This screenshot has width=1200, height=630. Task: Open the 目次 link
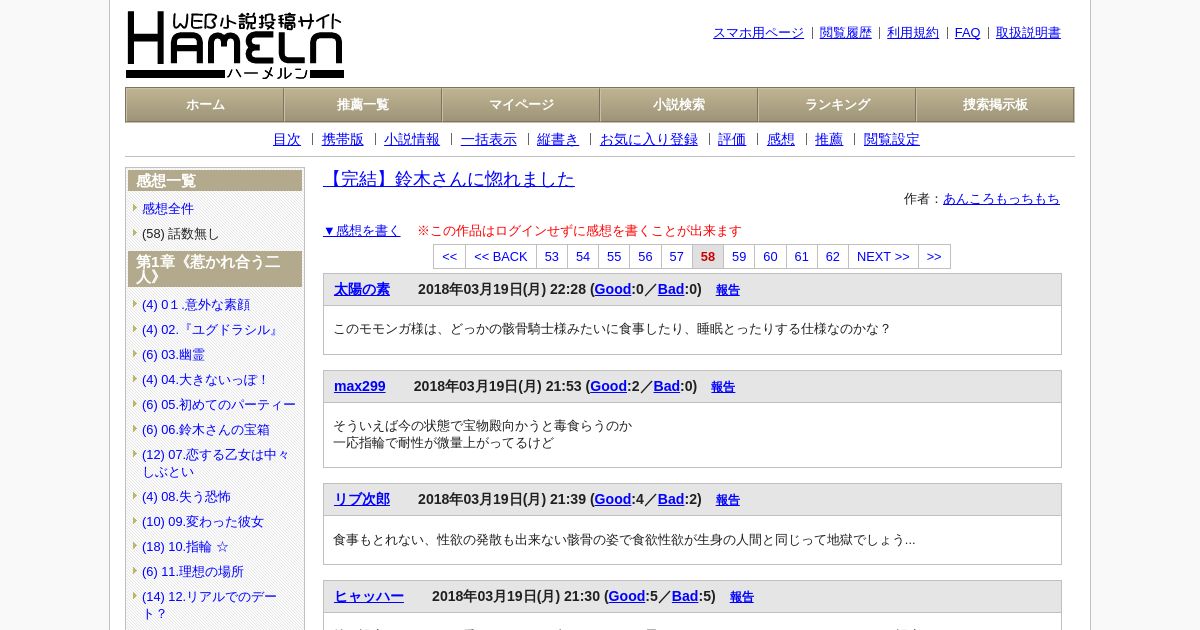click(287, 140)
